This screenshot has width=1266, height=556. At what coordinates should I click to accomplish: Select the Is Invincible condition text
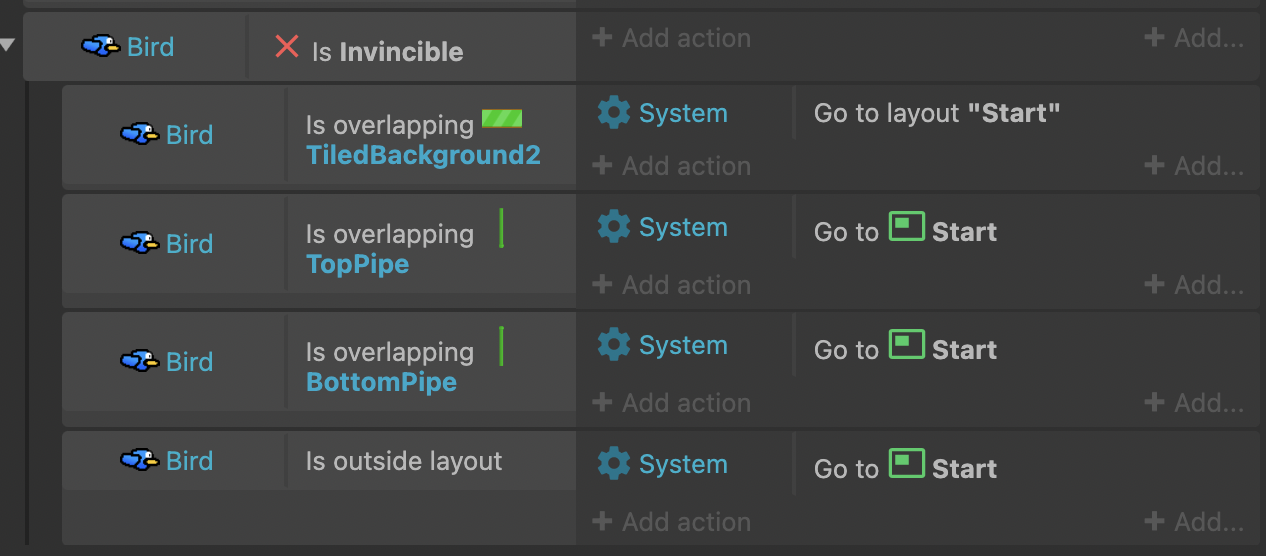coord(387,52)
